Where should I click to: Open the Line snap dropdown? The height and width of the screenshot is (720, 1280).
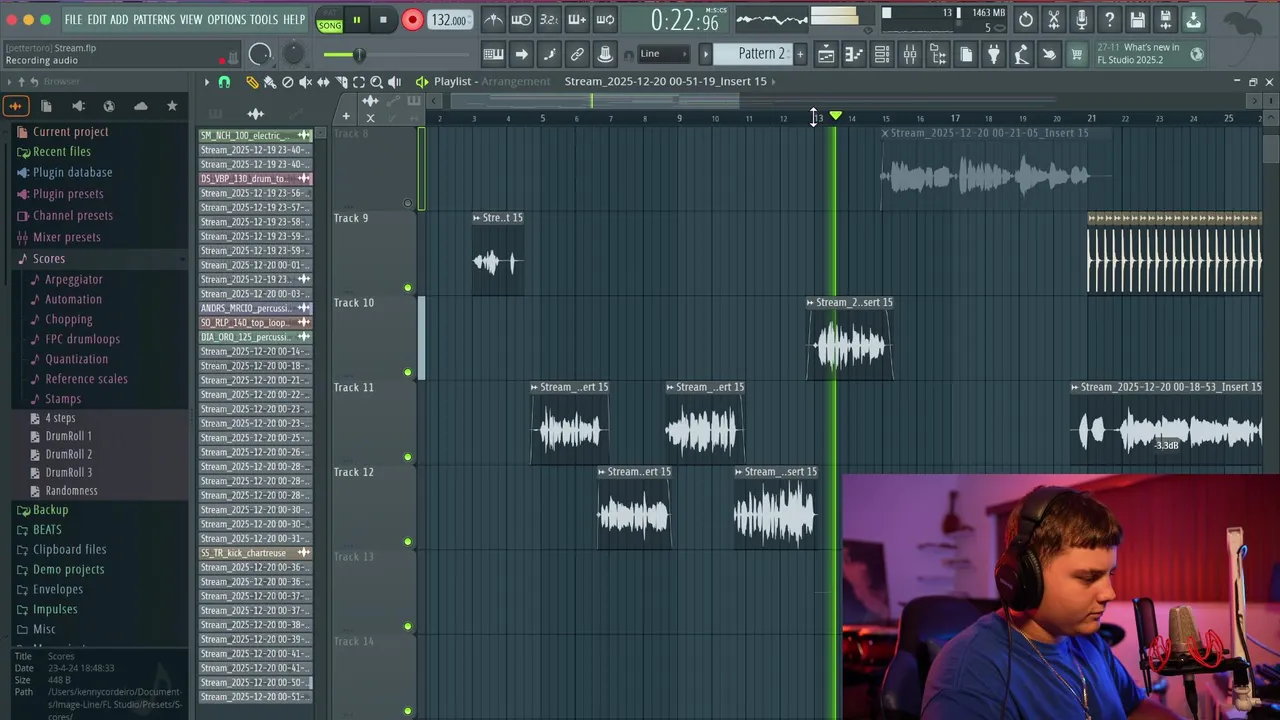coord(664,54)
